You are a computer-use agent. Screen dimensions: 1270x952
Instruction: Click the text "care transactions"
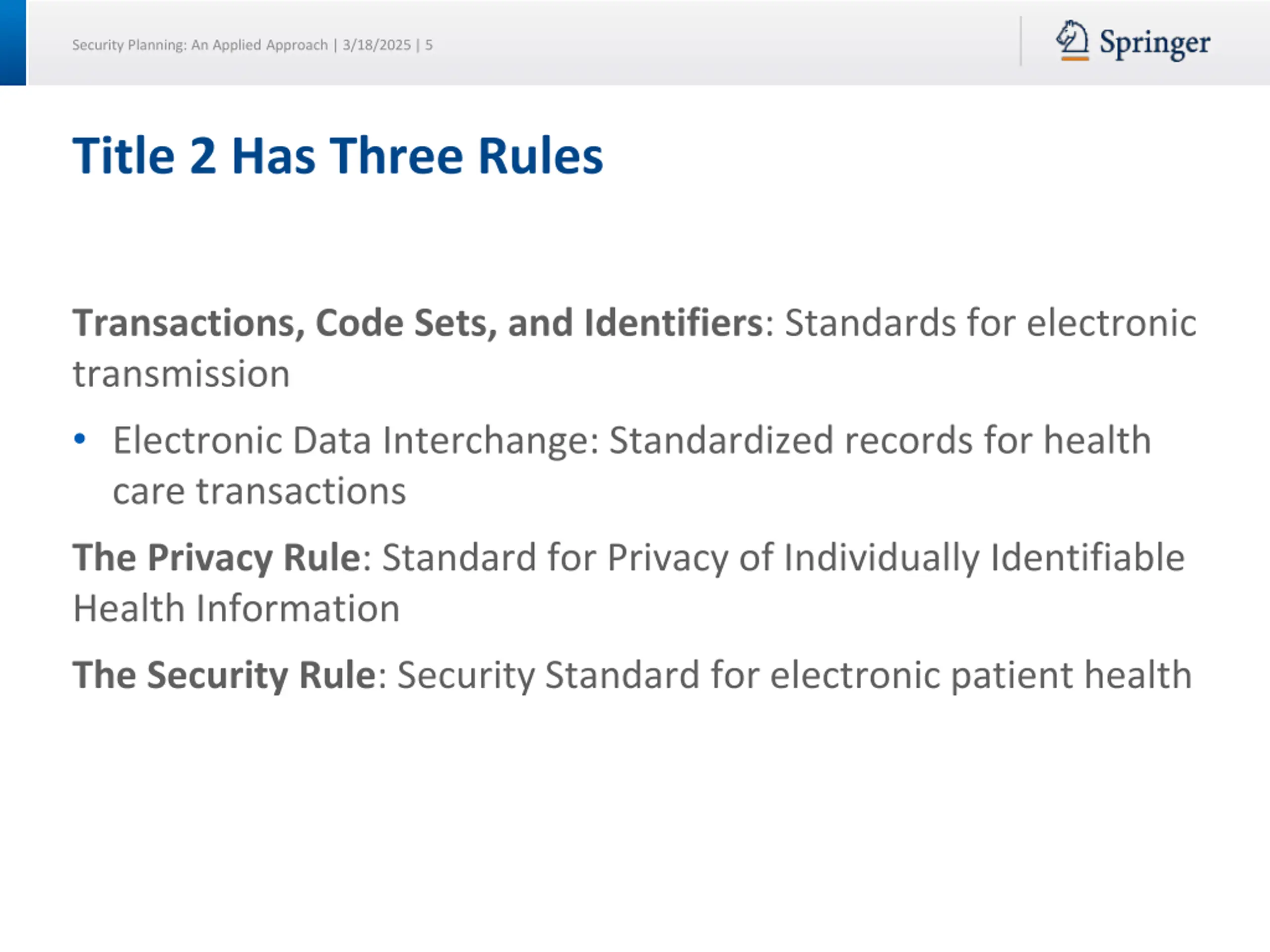point(259,491)
